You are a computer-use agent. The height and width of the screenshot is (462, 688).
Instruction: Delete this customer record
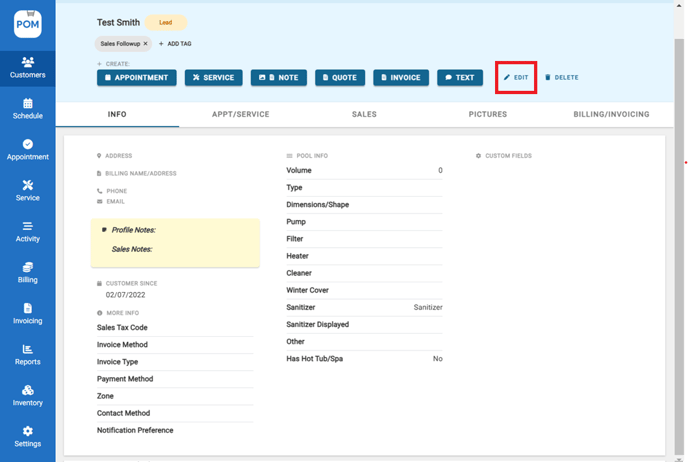click(x=561, y=77)
